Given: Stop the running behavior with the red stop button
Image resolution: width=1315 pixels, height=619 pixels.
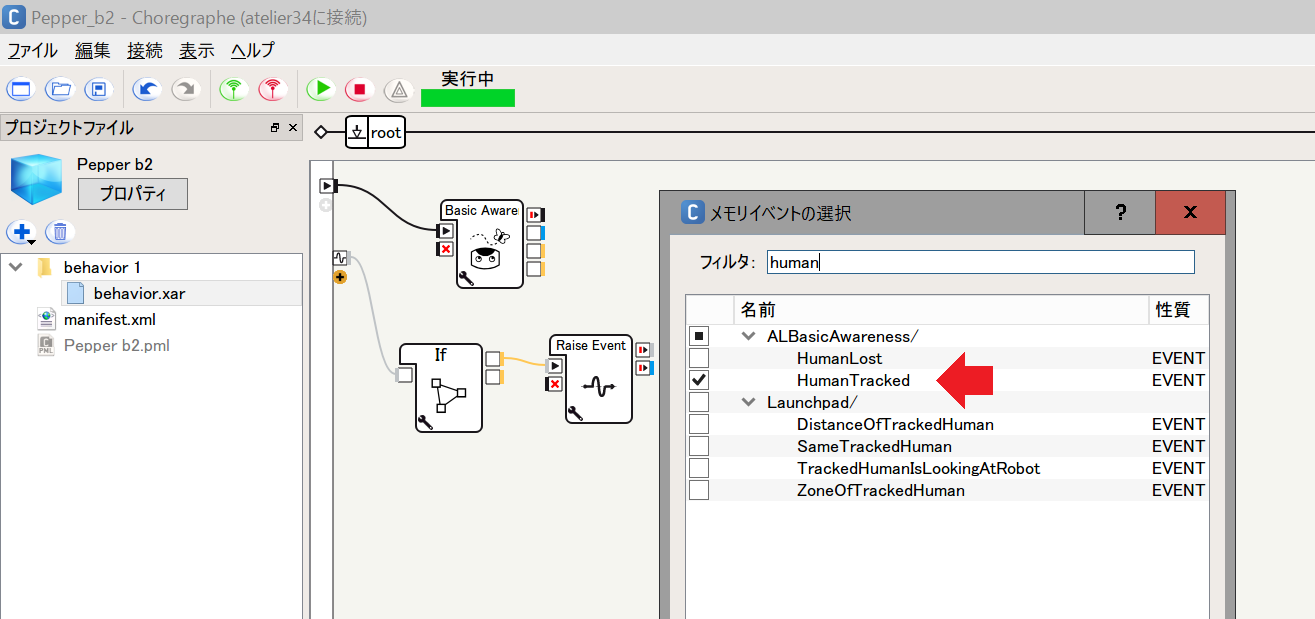Looking at the screenshot, I should point(360,89).
